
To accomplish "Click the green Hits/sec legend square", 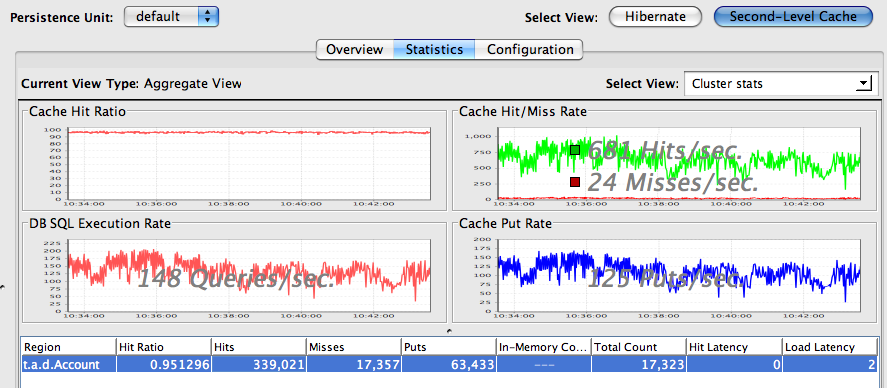I will [575, 150].
